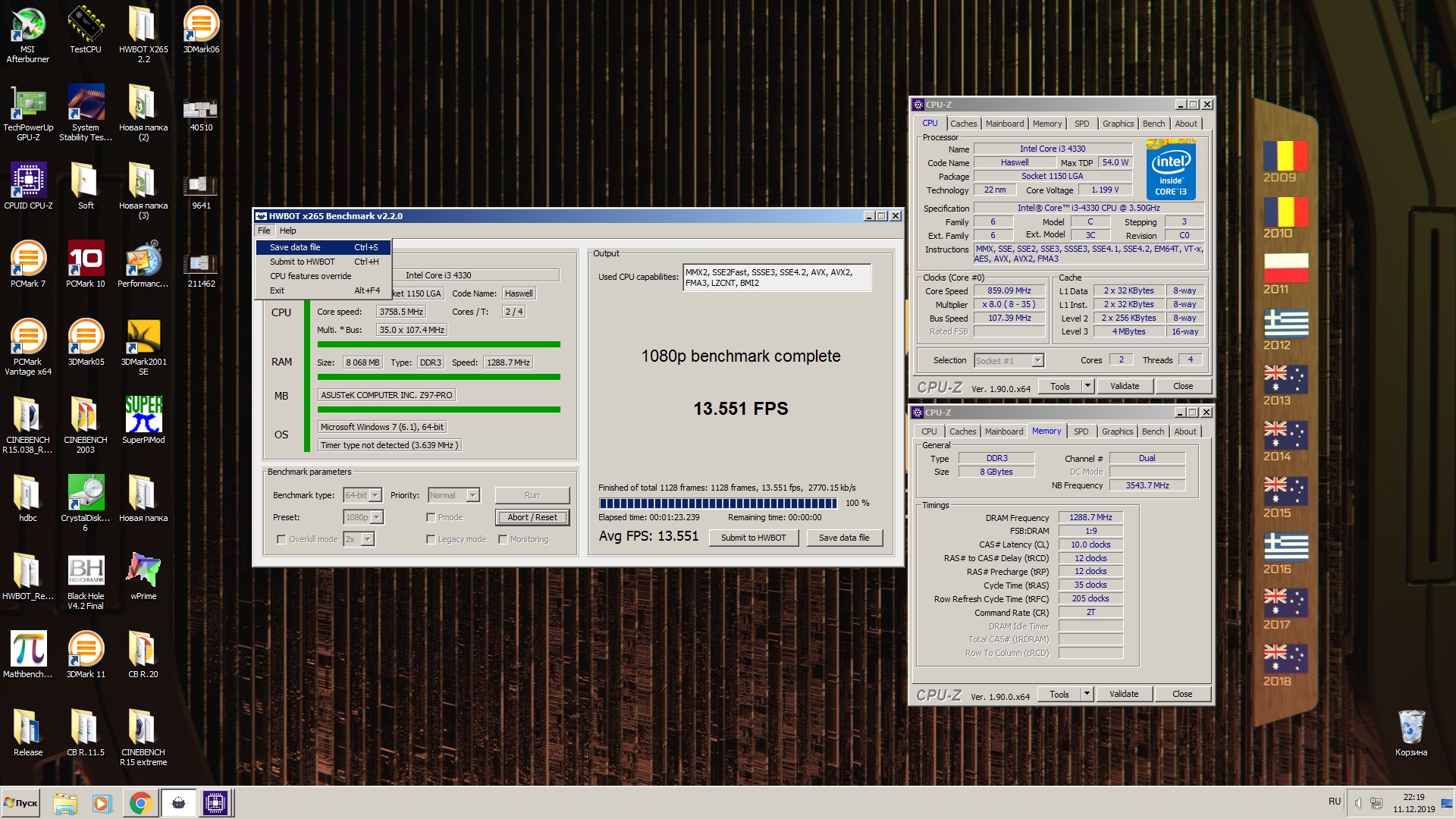This screenshot has height=819, width=1456.
Task: Enable Monitoring checkbox
Action: coord(503,539)
